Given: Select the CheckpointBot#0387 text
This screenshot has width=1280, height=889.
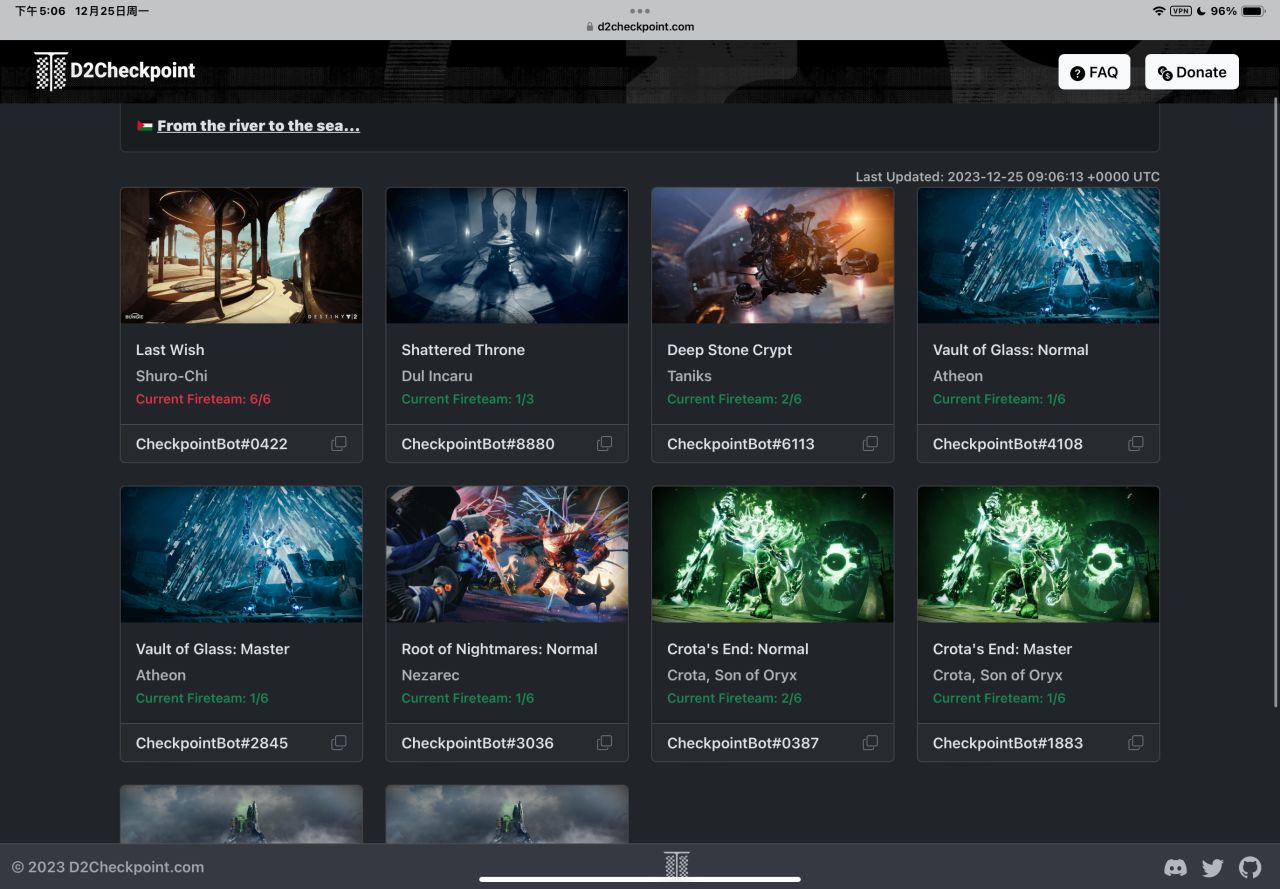Looking at the screenshot, I should pyautogui.click(x=743, y=743).
